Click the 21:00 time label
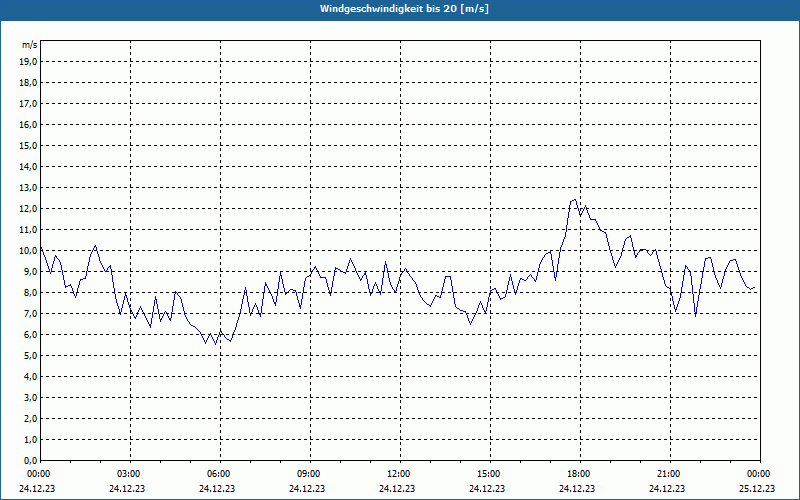Screen dimensions: 800x500 [669, 474]
